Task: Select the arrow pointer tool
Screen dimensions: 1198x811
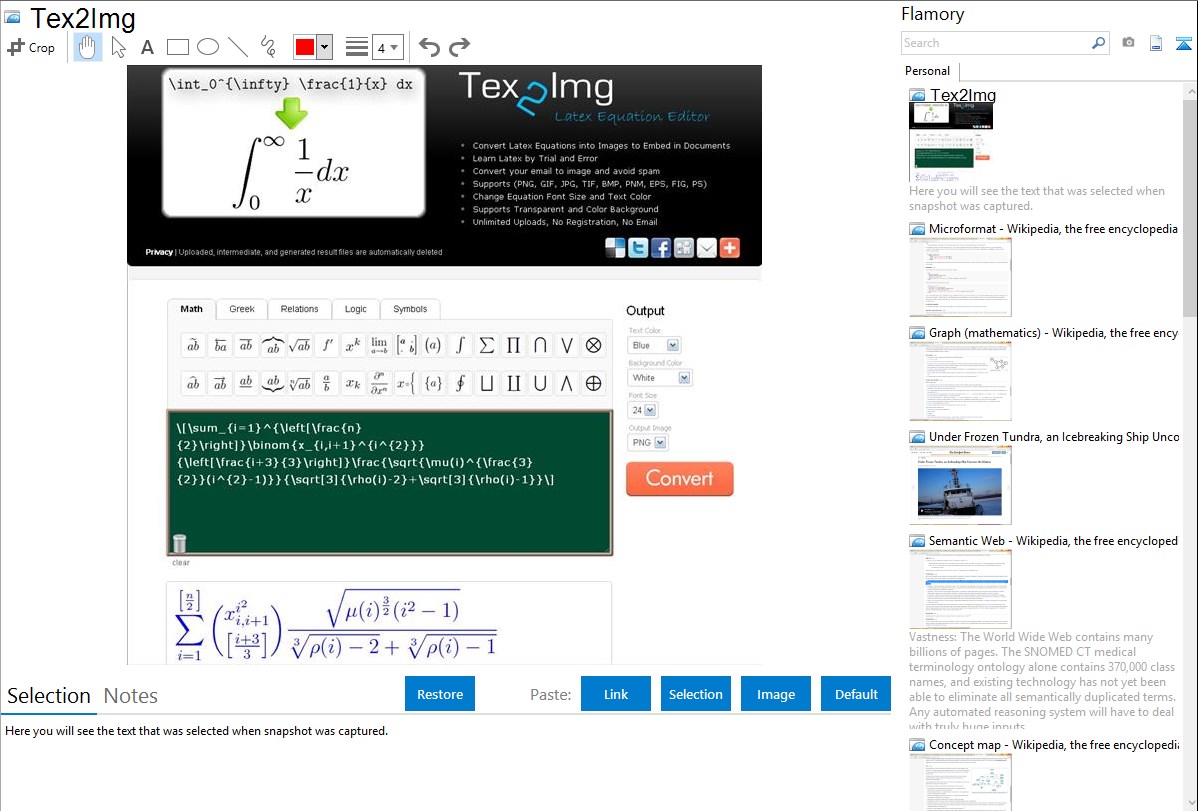Action: 119,47
